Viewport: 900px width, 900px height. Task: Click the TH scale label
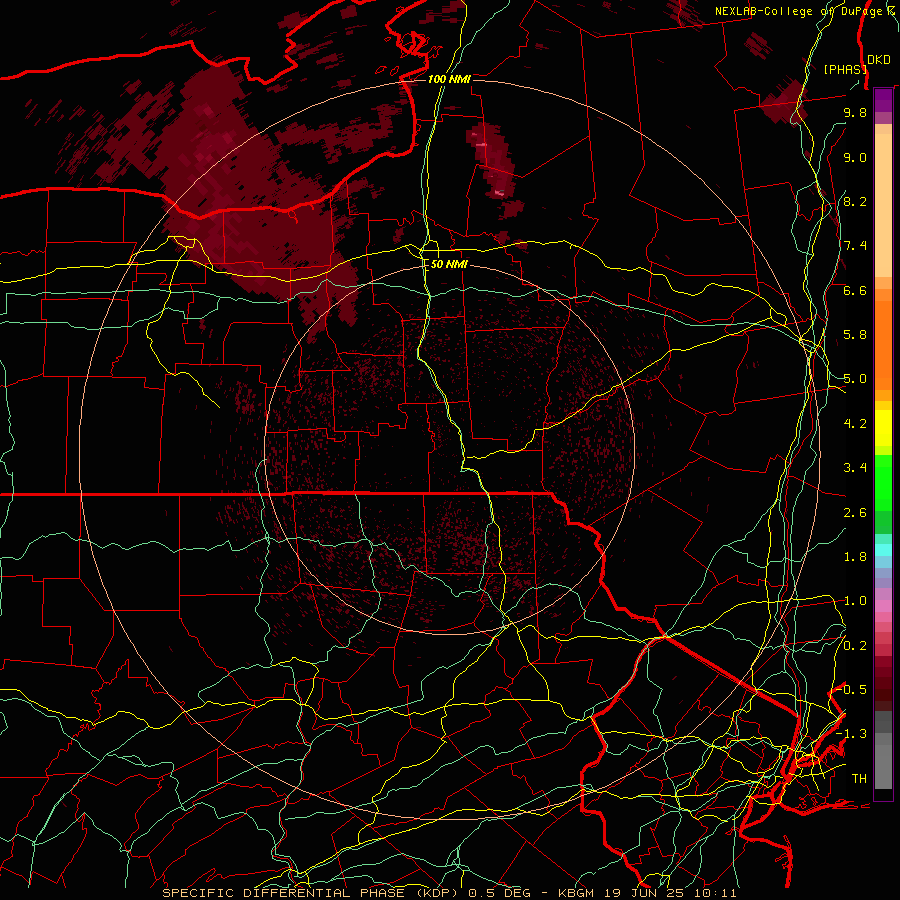click(859, 779)
